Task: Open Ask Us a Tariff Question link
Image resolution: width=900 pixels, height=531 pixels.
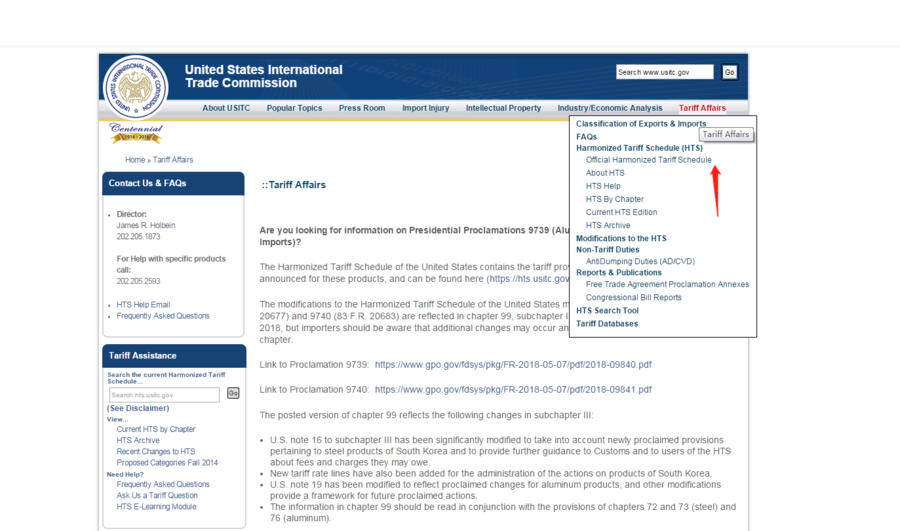Action: click(157, 495)
